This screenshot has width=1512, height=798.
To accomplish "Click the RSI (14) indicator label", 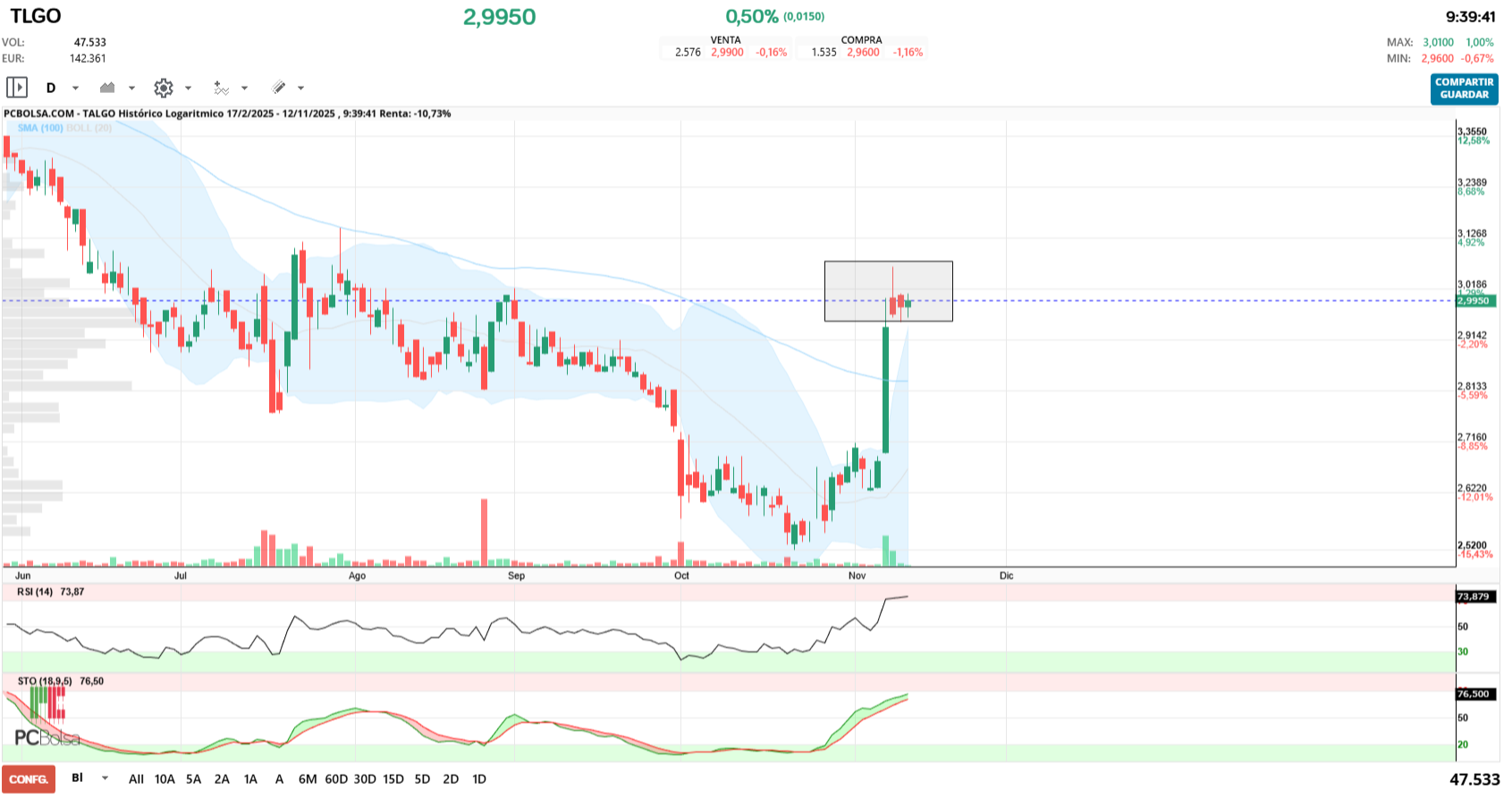I will (x=36, y=592).
